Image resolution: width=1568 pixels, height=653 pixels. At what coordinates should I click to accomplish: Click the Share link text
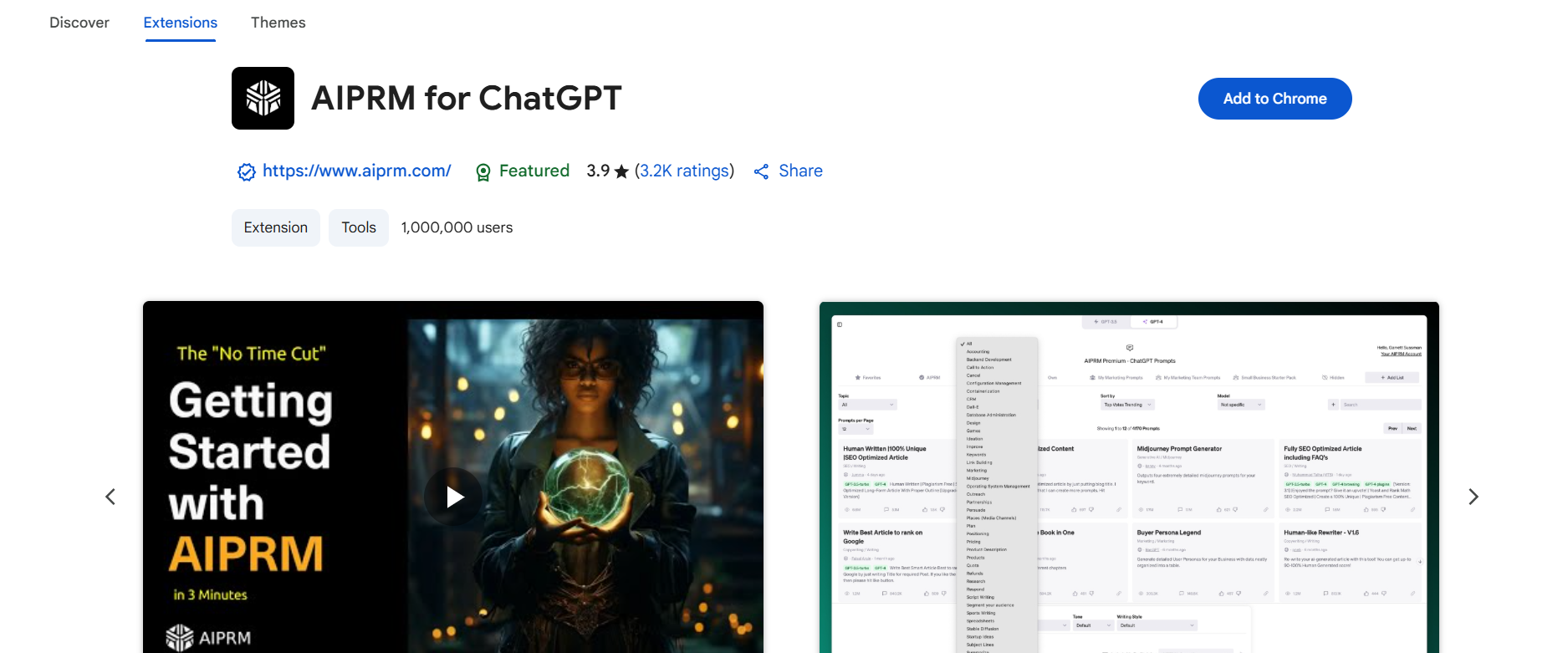pyautogui.click(x=800, y=171)
